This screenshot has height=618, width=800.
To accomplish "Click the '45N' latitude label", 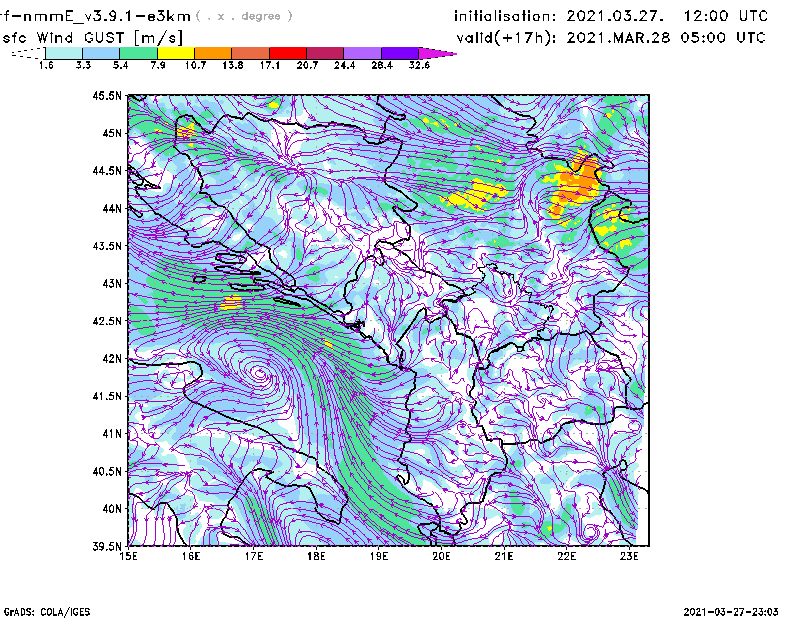I will click(x=112, y=133).
